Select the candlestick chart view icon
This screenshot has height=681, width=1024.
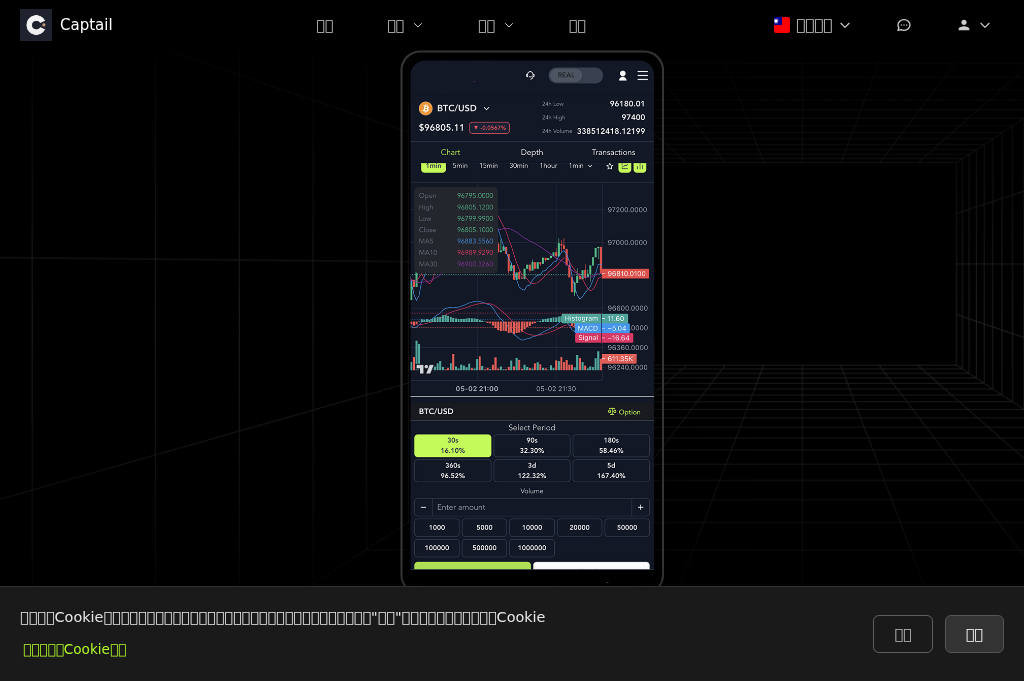(x=639, y=166)
